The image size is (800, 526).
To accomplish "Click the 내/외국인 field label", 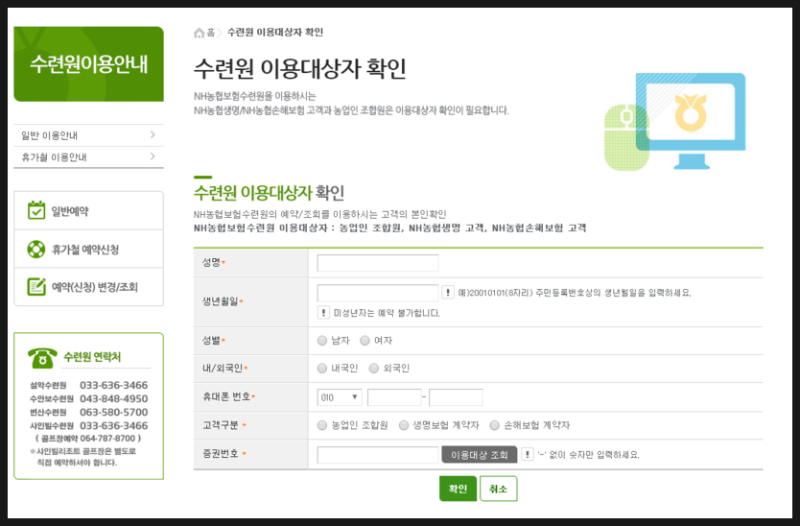I will pos(222,368).
